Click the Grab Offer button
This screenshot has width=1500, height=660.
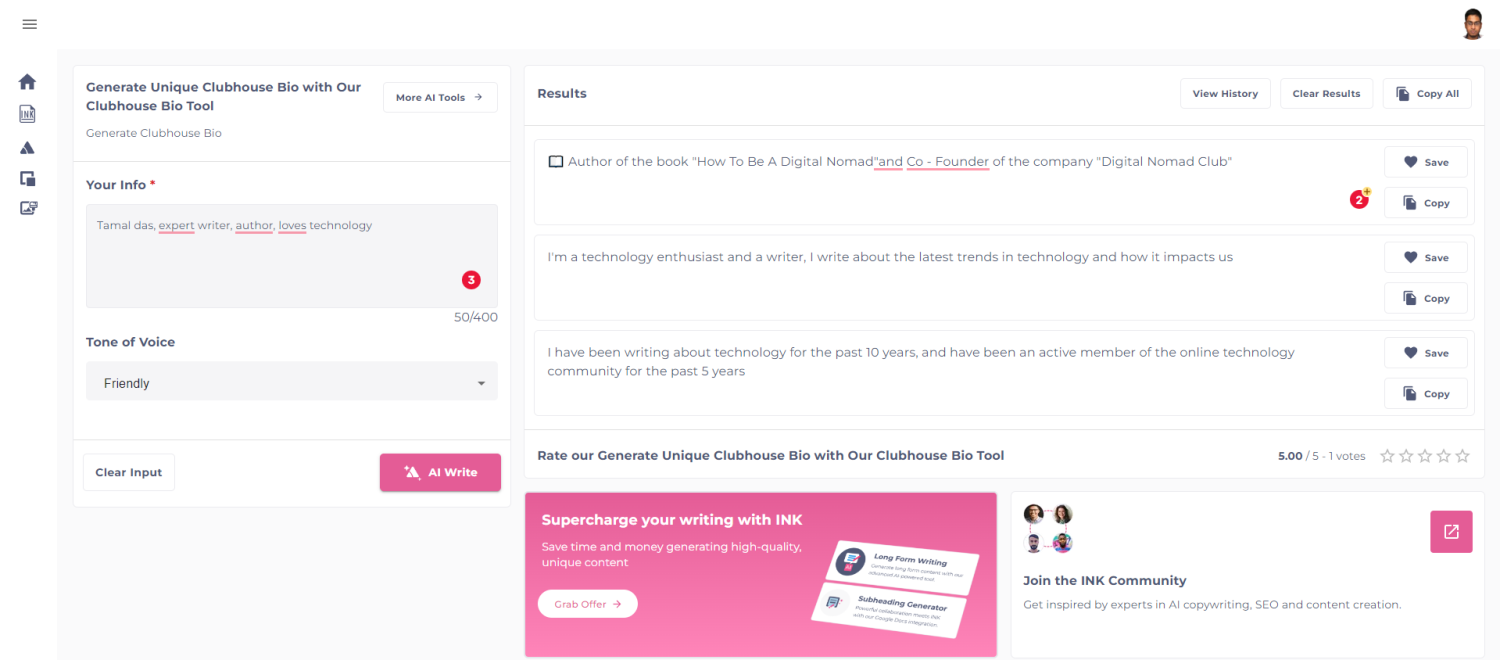tap(587, 604)
